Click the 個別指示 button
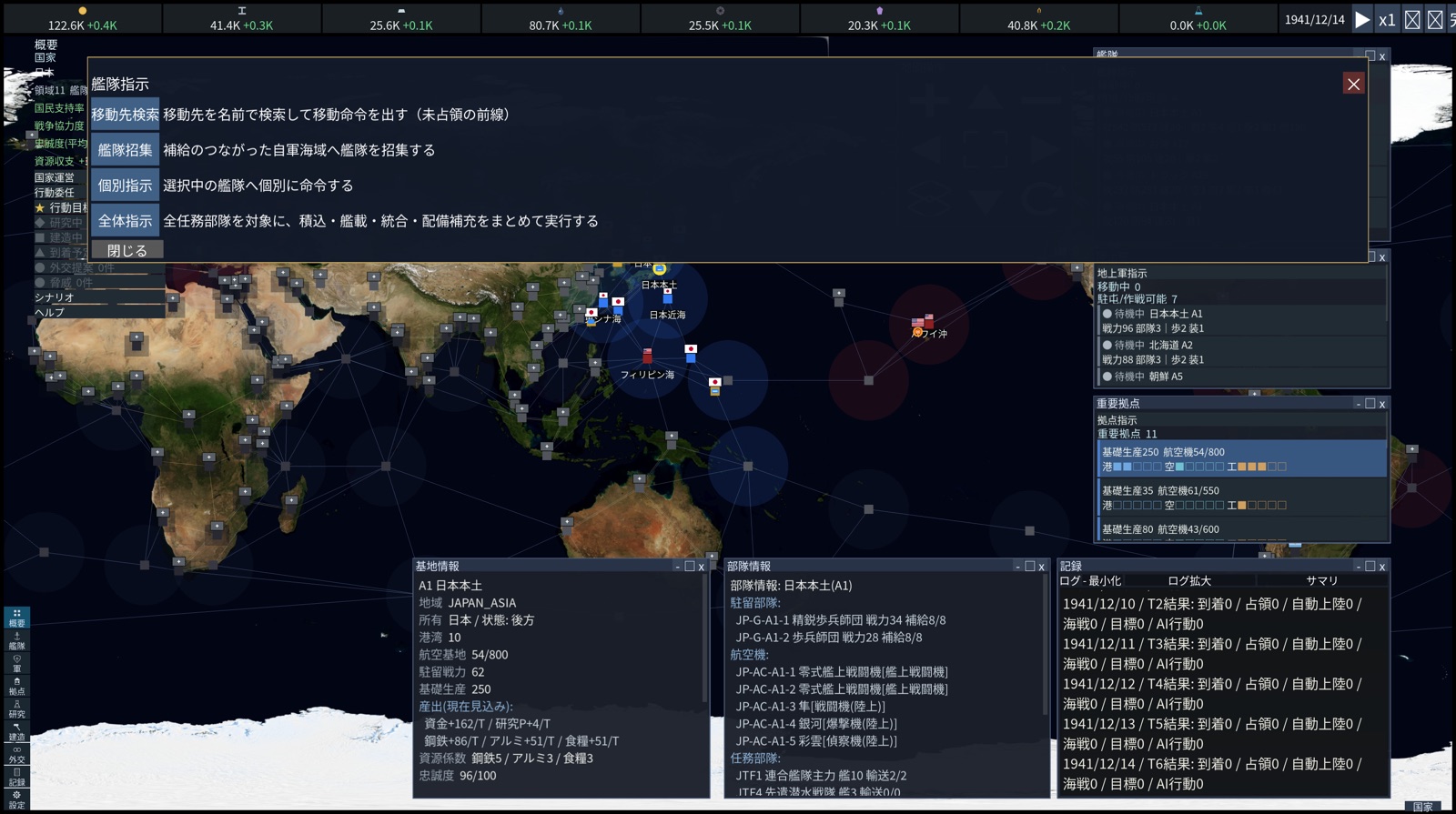This screenshot has width=1456, height=814. coord(125,186)
